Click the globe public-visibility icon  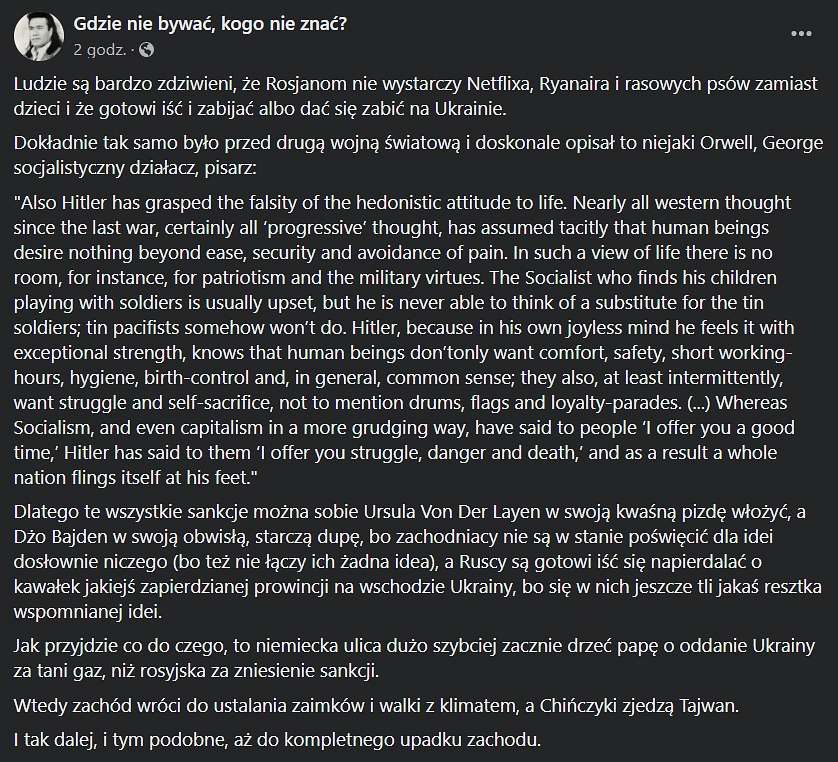pyautogui.click(x=146, y=50)
